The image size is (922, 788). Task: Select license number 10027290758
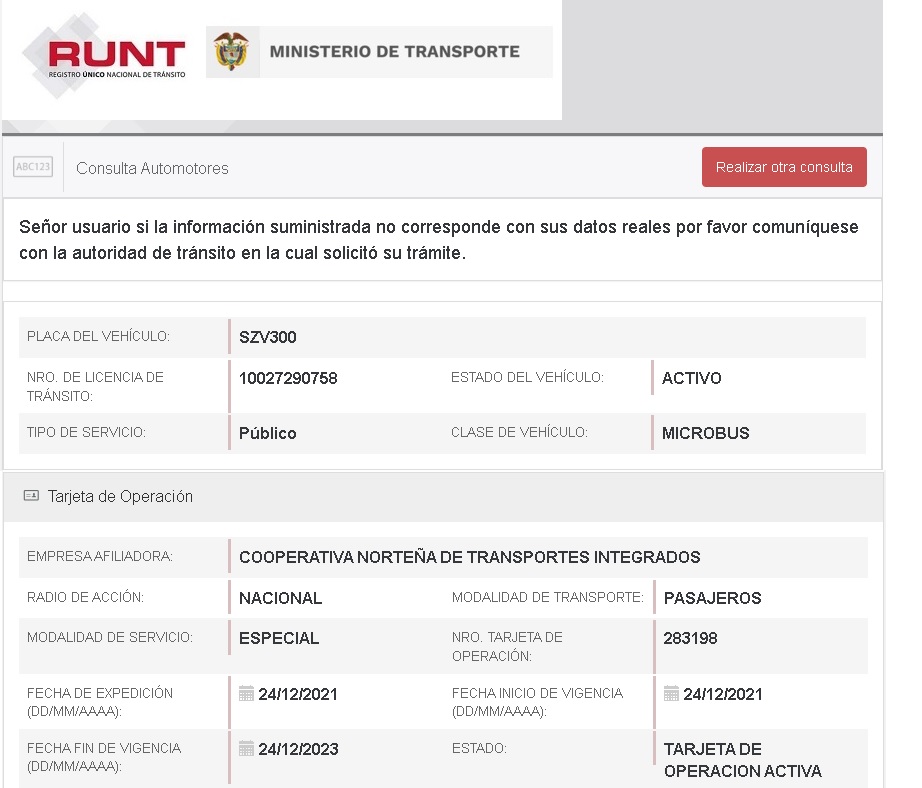(288, 378)
